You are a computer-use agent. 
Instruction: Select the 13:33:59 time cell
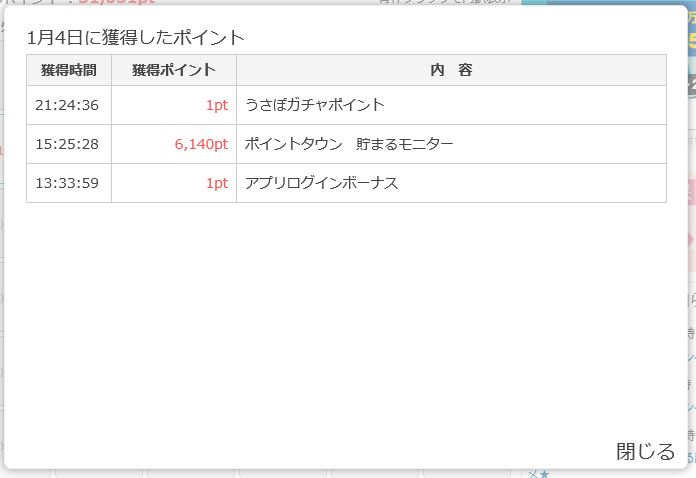point(69,183)
